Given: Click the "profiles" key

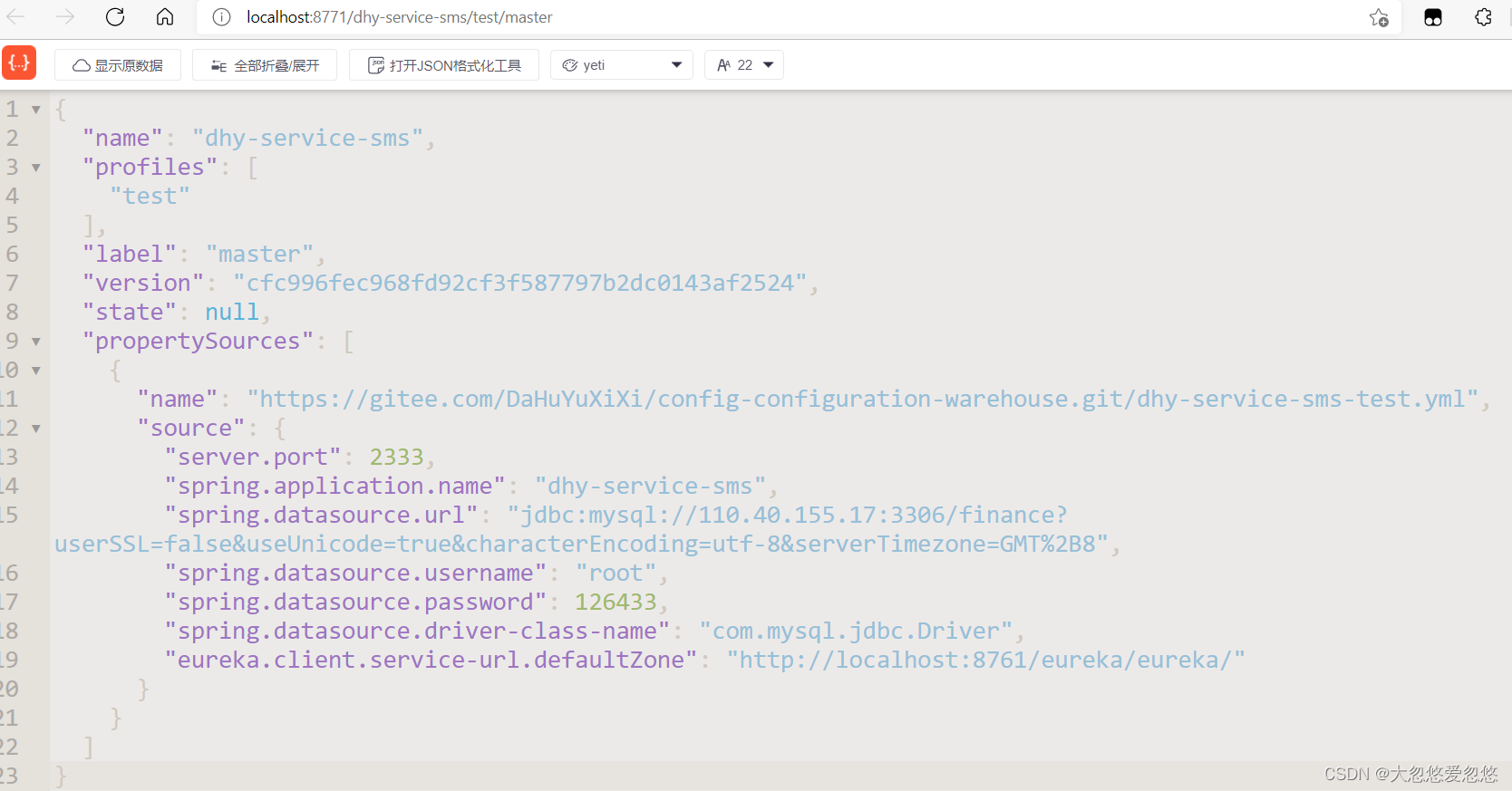Looking at the screenshot, I should tap(150, 168).
